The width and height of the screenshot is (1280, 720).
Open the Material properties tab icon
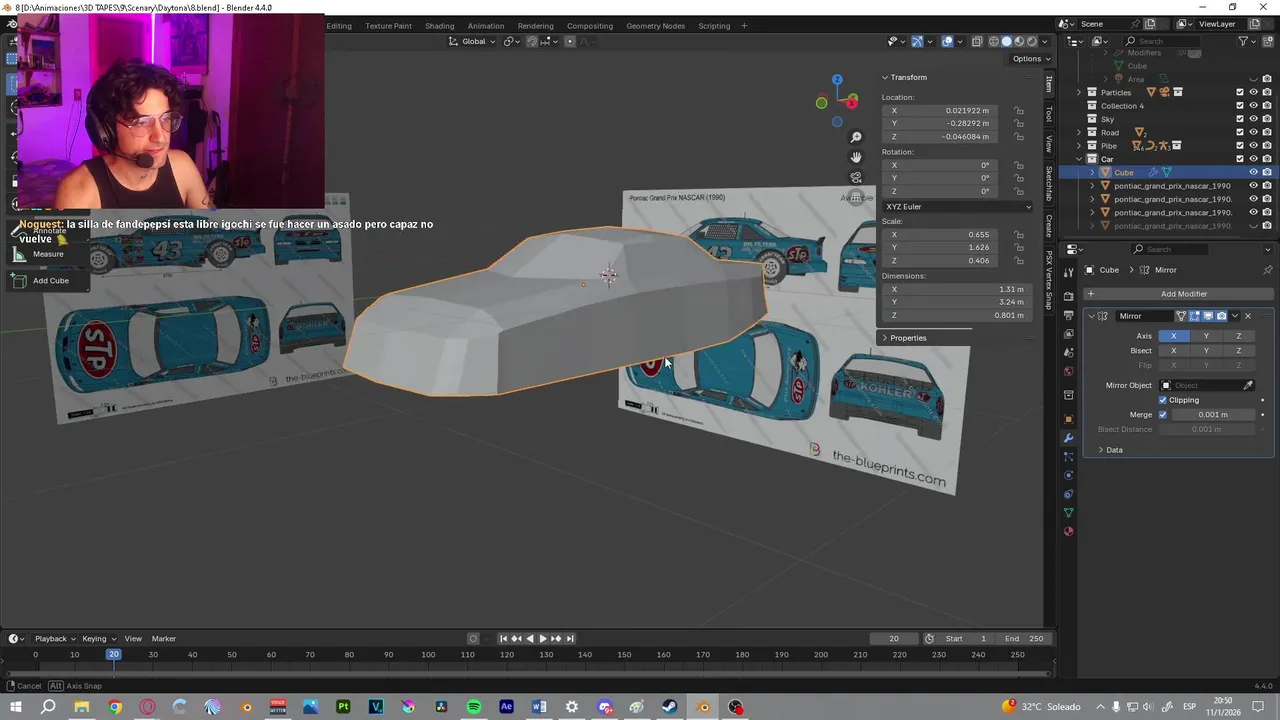1068,531
